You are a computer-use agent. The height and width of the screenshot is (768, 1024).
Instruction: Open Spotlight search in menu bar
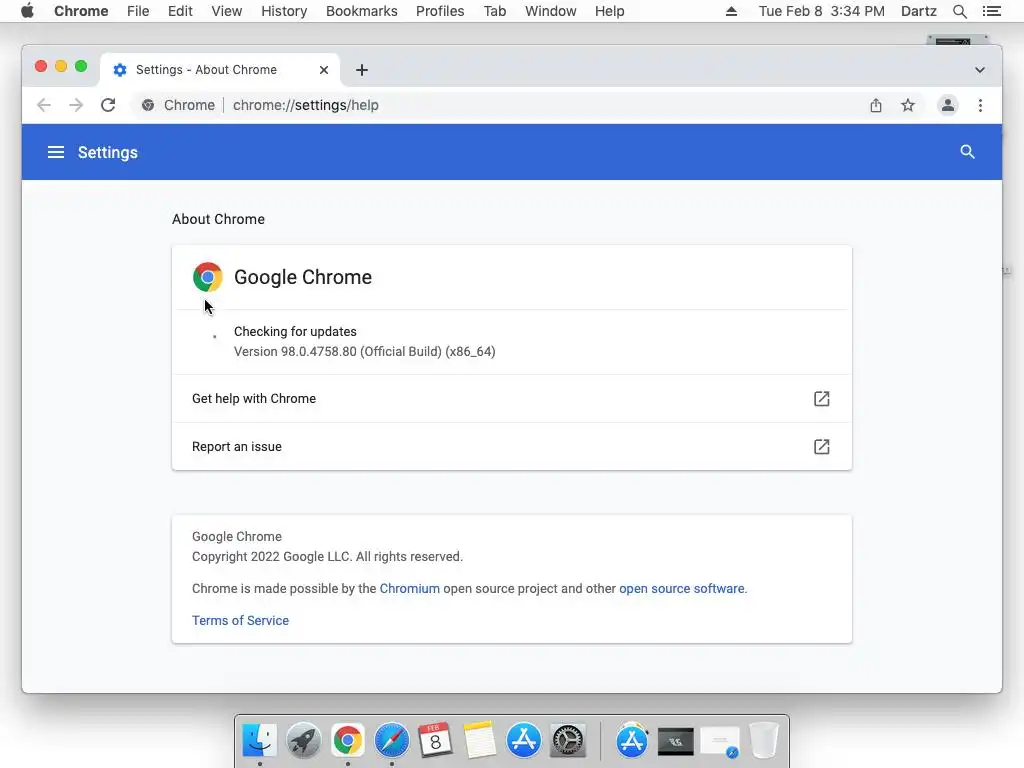959,11
